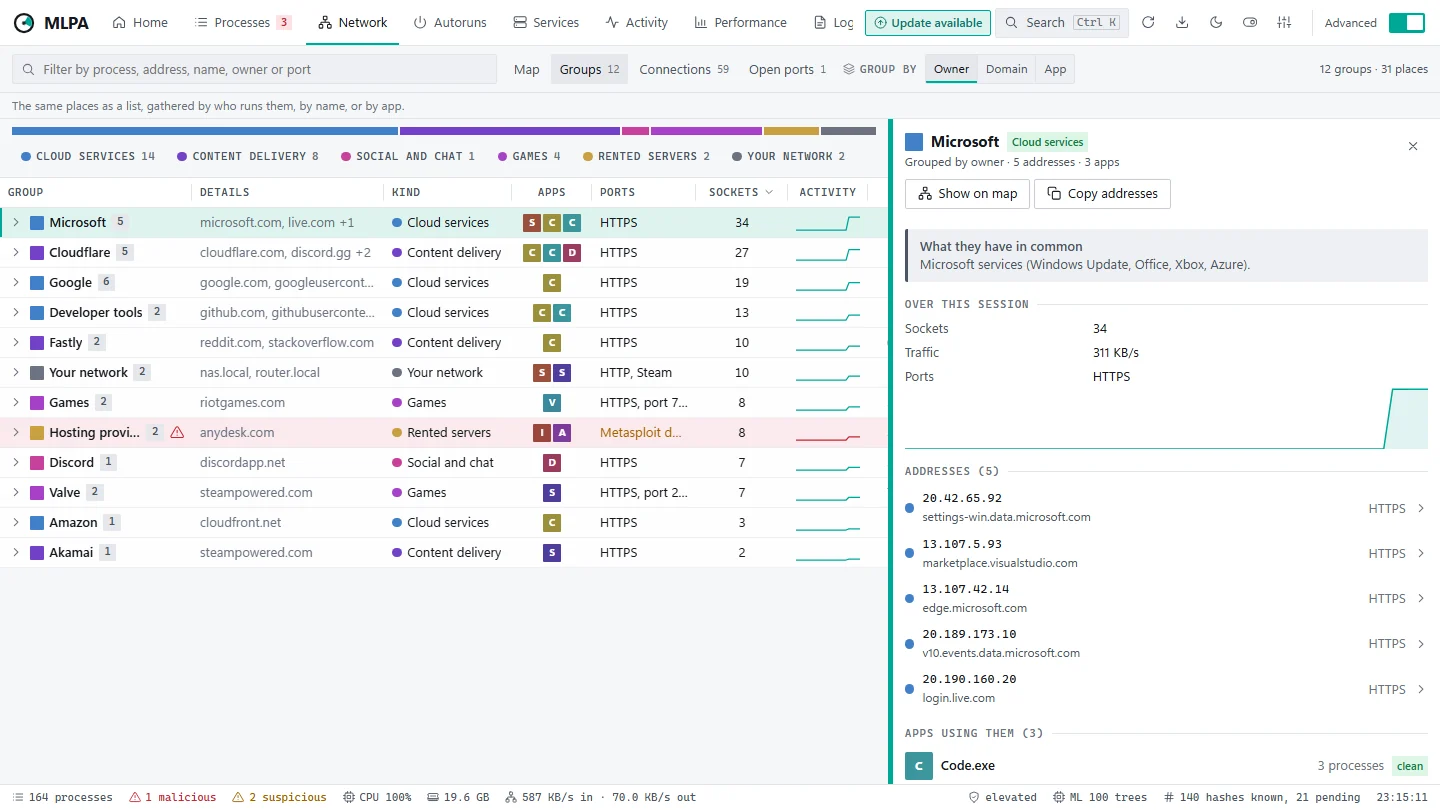Click the Social and chat legend entry
Image resolution: width=1440 pixels, height=810 pixels.
pos(408,156)
